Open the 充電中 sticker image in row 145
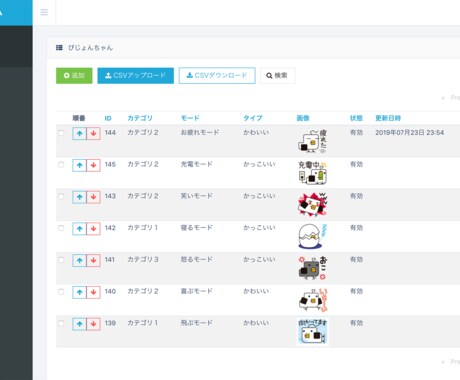Viewport: 460px width, 380px height. [x=313, y=173]
